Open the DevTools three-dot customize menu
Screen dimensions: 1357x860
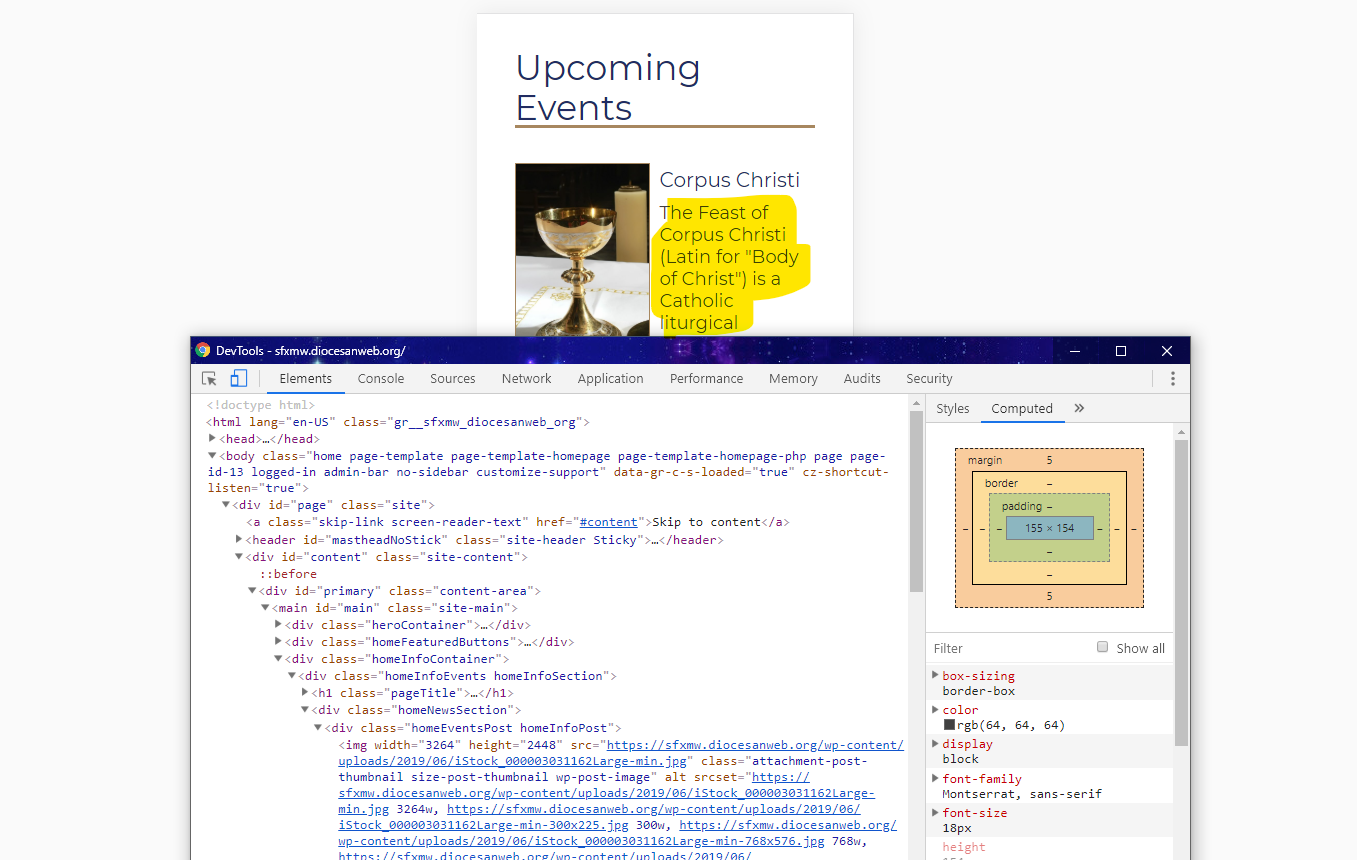1172,379
